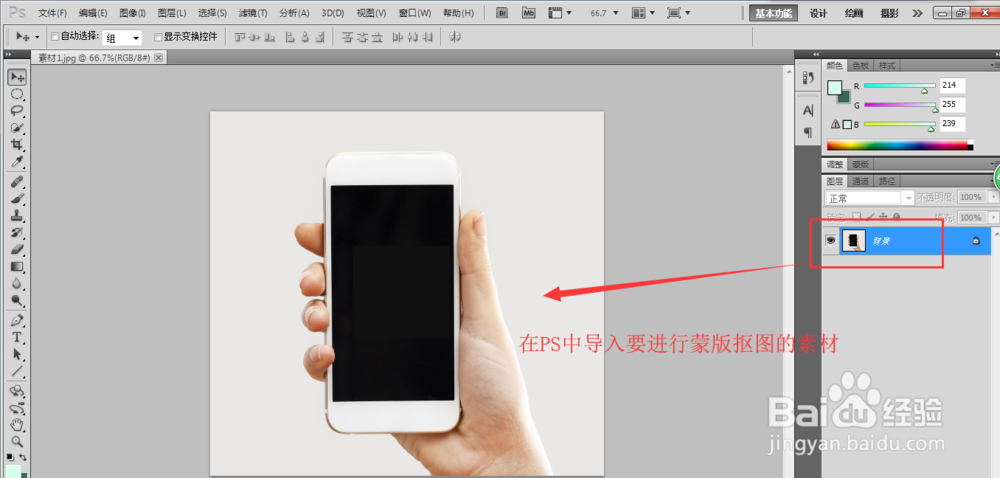
Task: Open the 窗口(W) menu
Action: point(415,13)
